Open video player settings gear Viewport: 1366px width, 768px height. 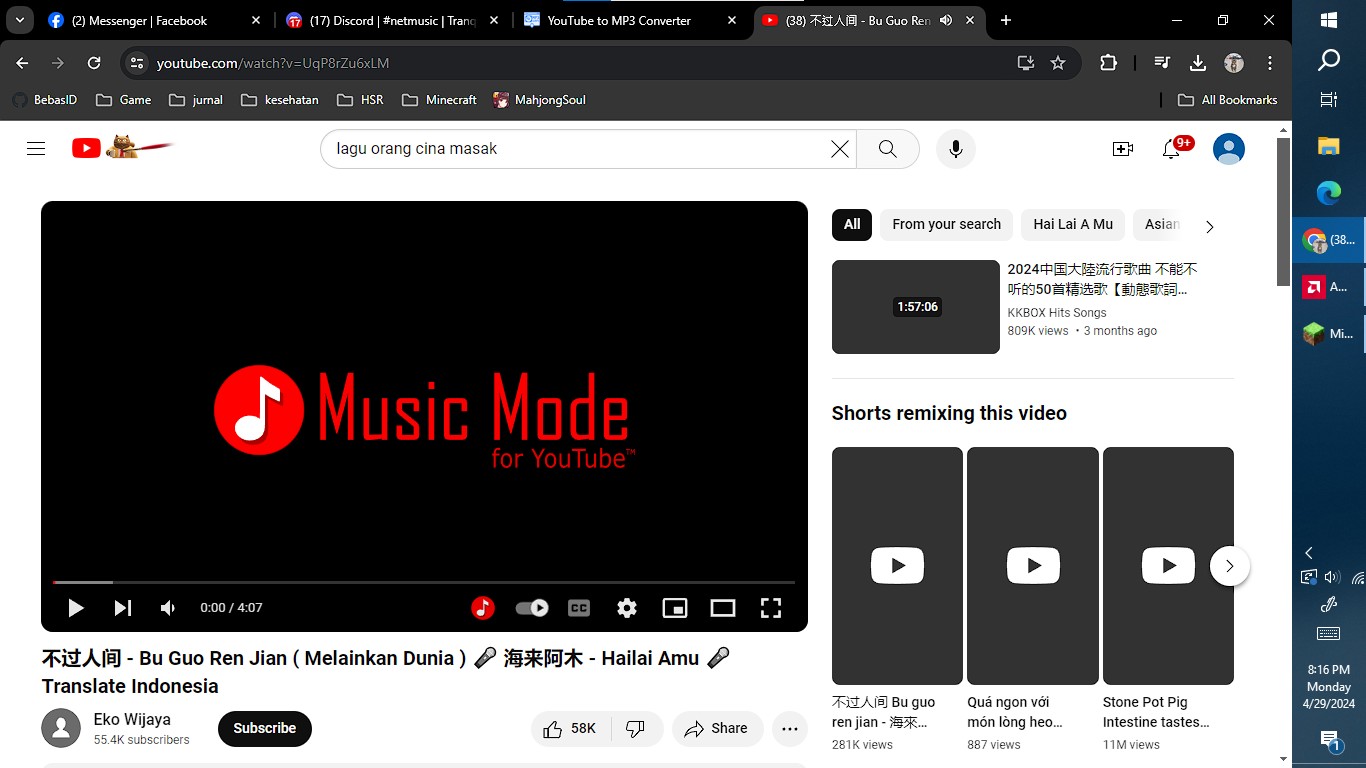coord(627,608)
